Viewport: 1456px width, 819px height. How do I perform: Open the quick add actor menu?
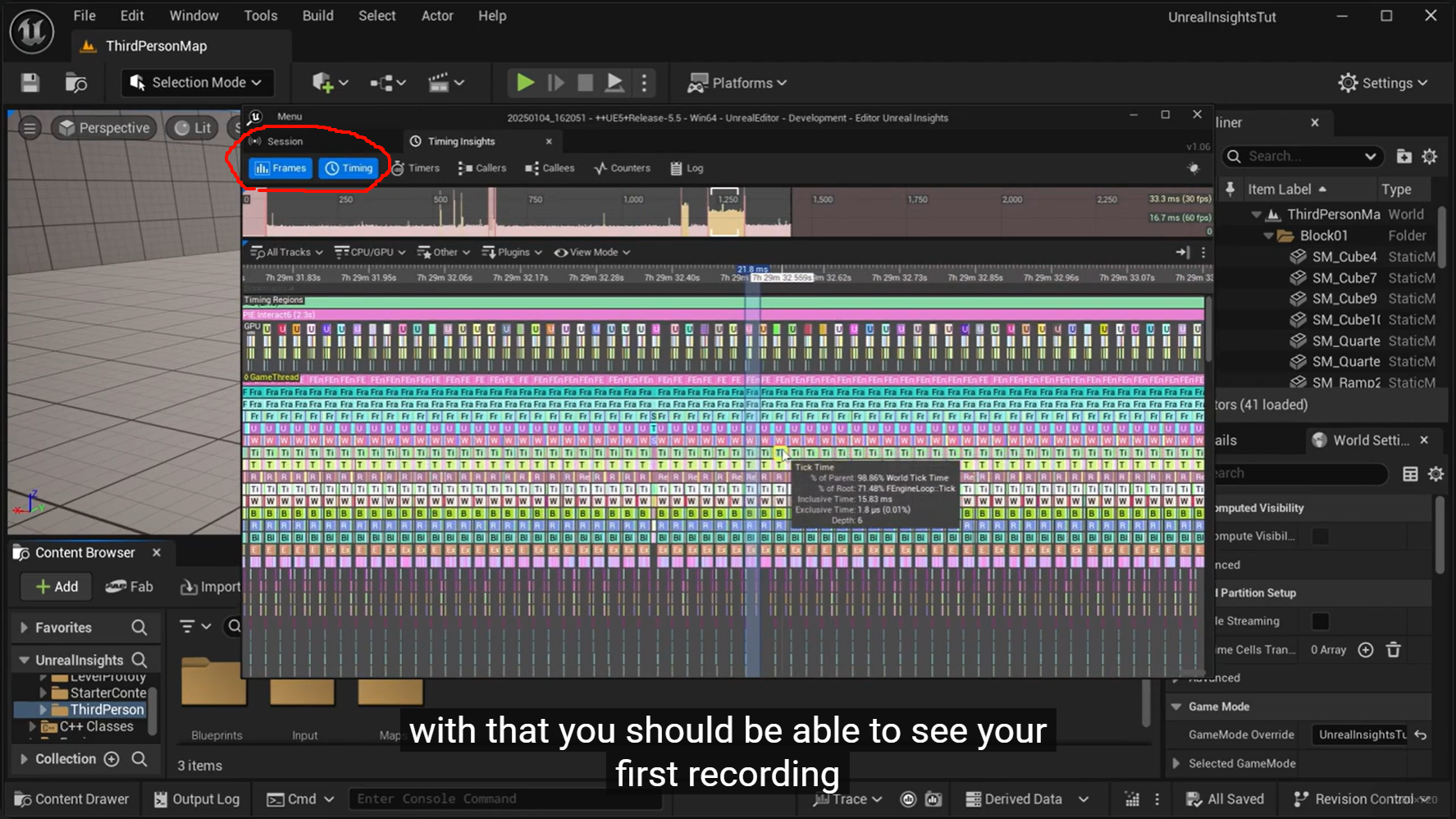click(x=330, y=83)
